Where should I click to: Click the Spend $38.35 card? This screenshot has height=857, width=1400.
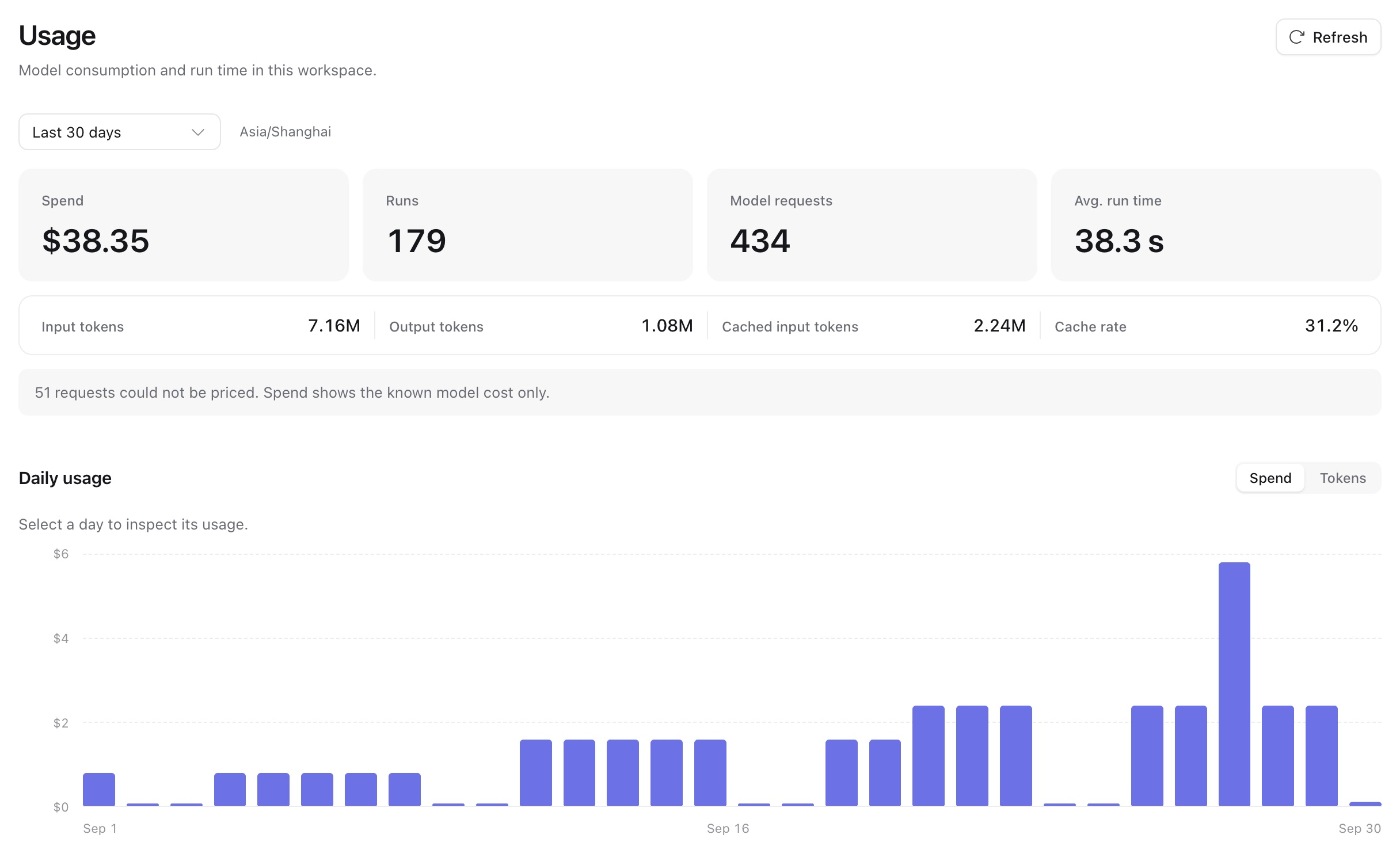[184, 224]
